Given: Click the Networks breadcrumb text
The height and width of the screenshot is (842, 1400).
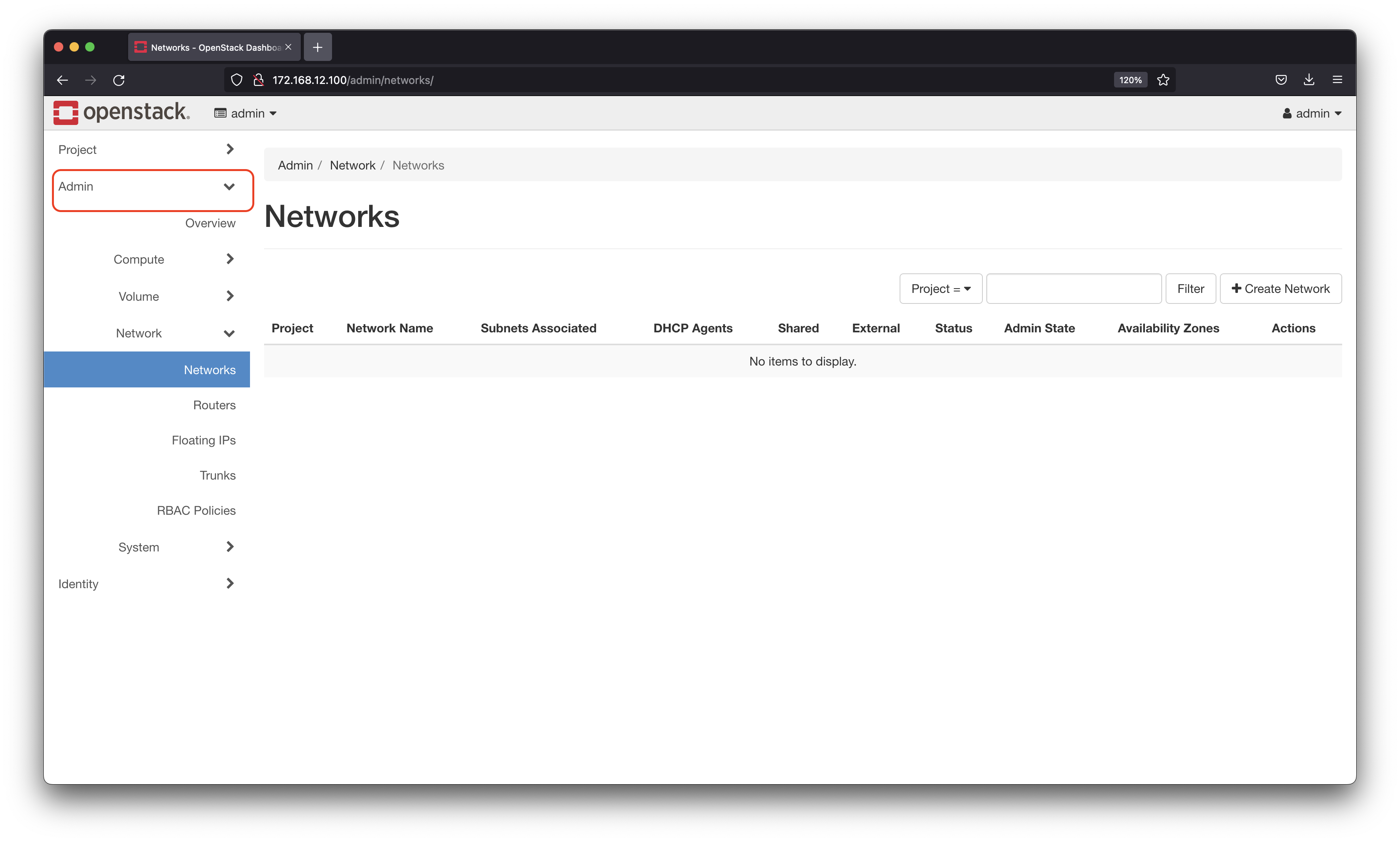Looking at the screenshot, I should pyautogui.click(x=418, y=165).
